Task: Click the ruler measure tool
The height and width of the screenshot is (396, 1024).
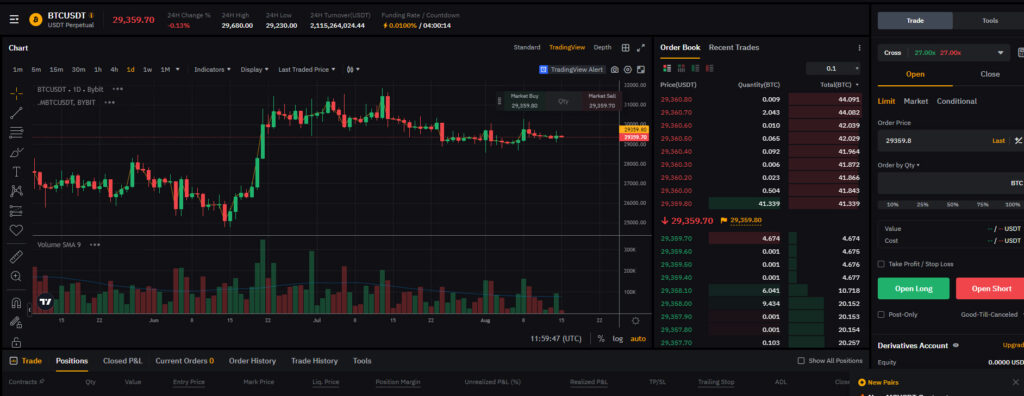Action: (x=16, y=257)
